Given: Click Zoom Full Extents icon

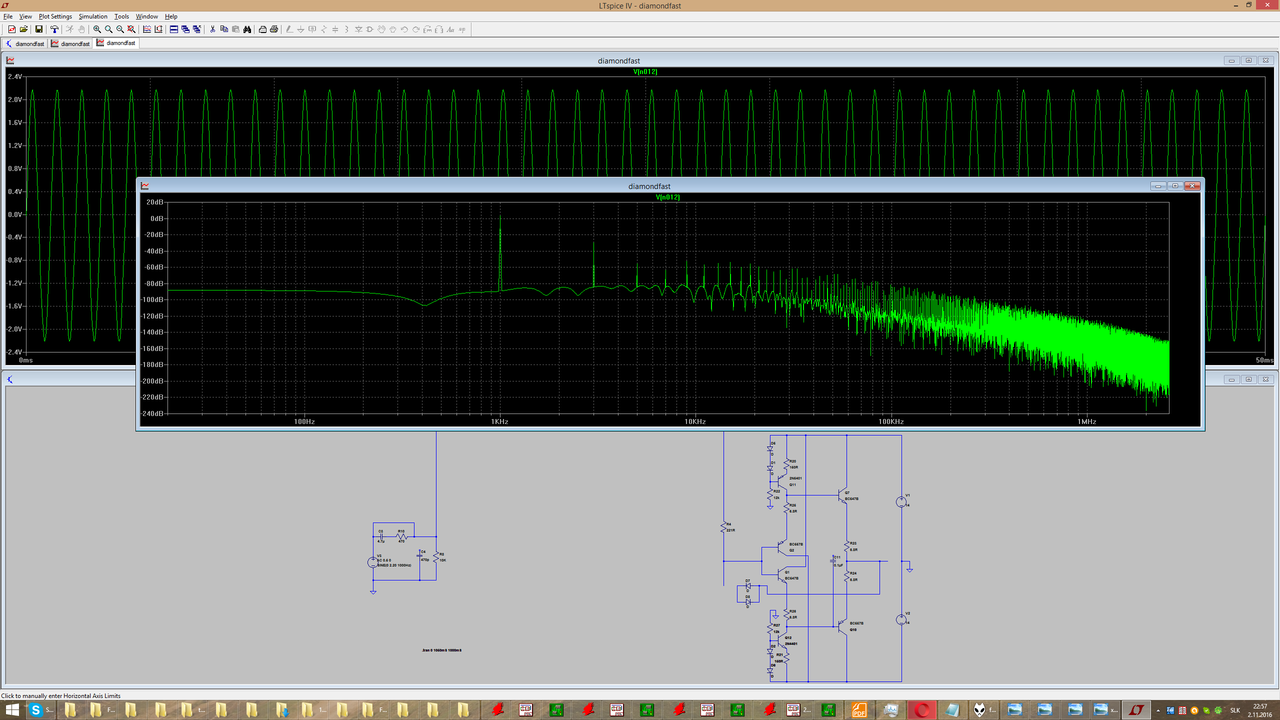Looking at the screenshot, I should point(131,29).
